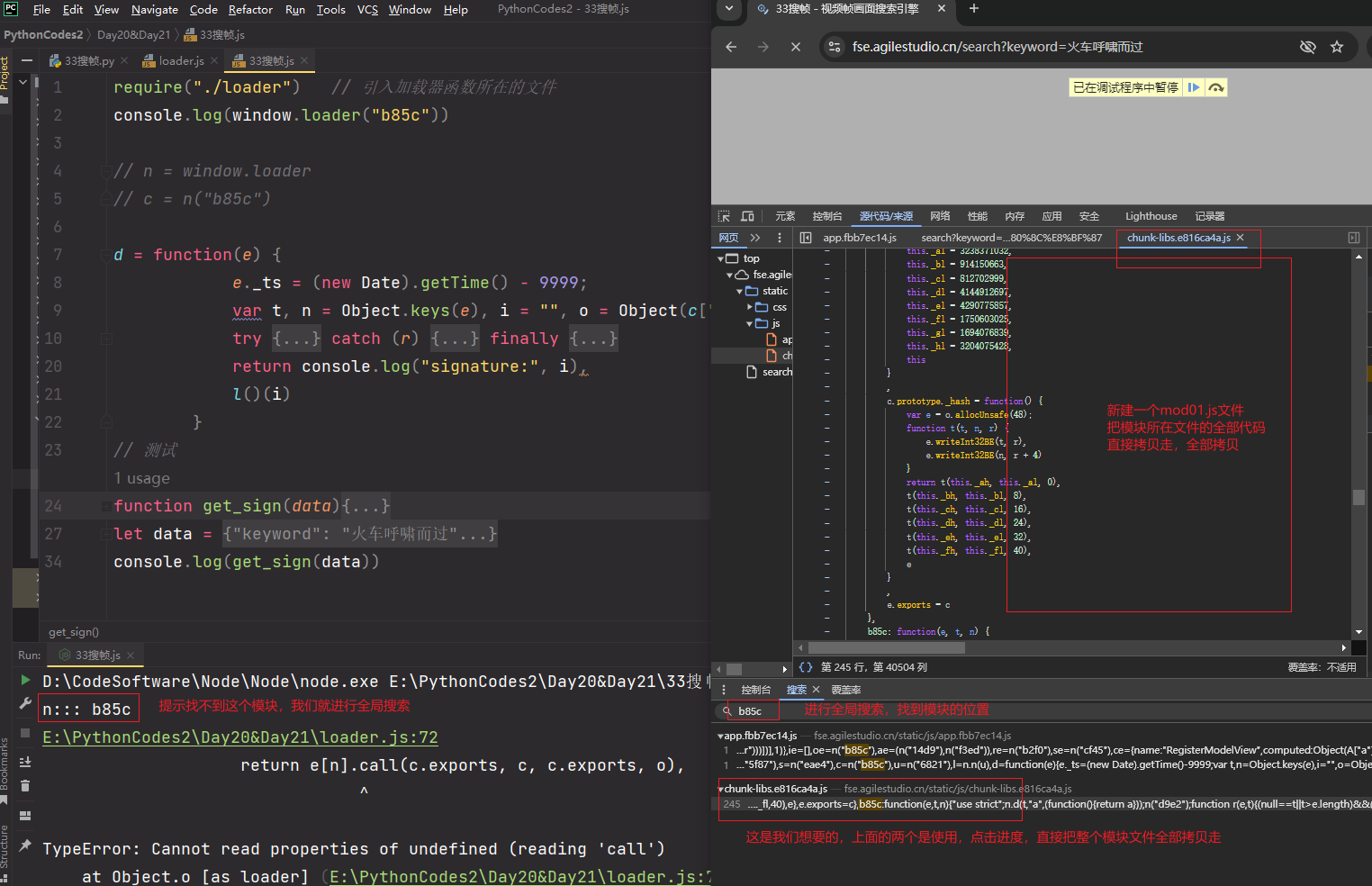This screenshot has height=886, width=1372.
Task: Open the Lighthouse panel
Action: (x=1151, y=216)
